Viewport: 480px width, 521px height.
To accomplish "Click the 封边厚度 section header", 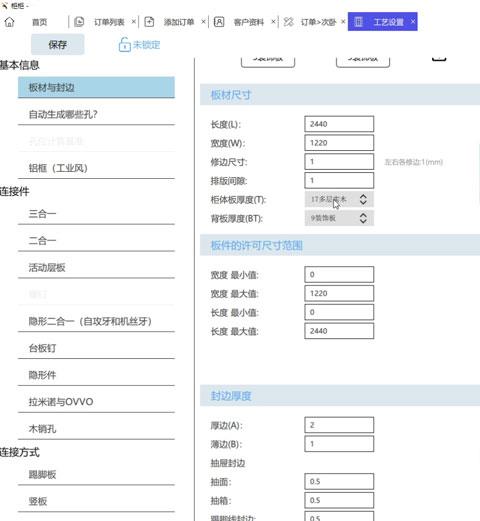I will coord(340,396).
